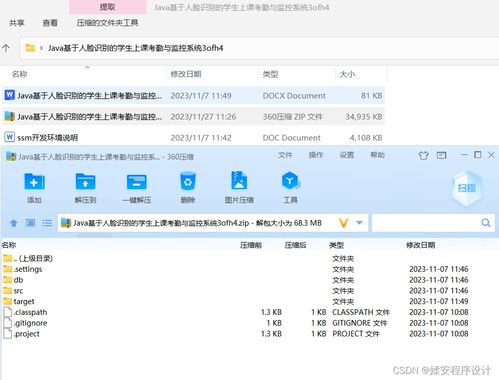Click the 扫描 scan hexagon button

click(x=466, y=188)
